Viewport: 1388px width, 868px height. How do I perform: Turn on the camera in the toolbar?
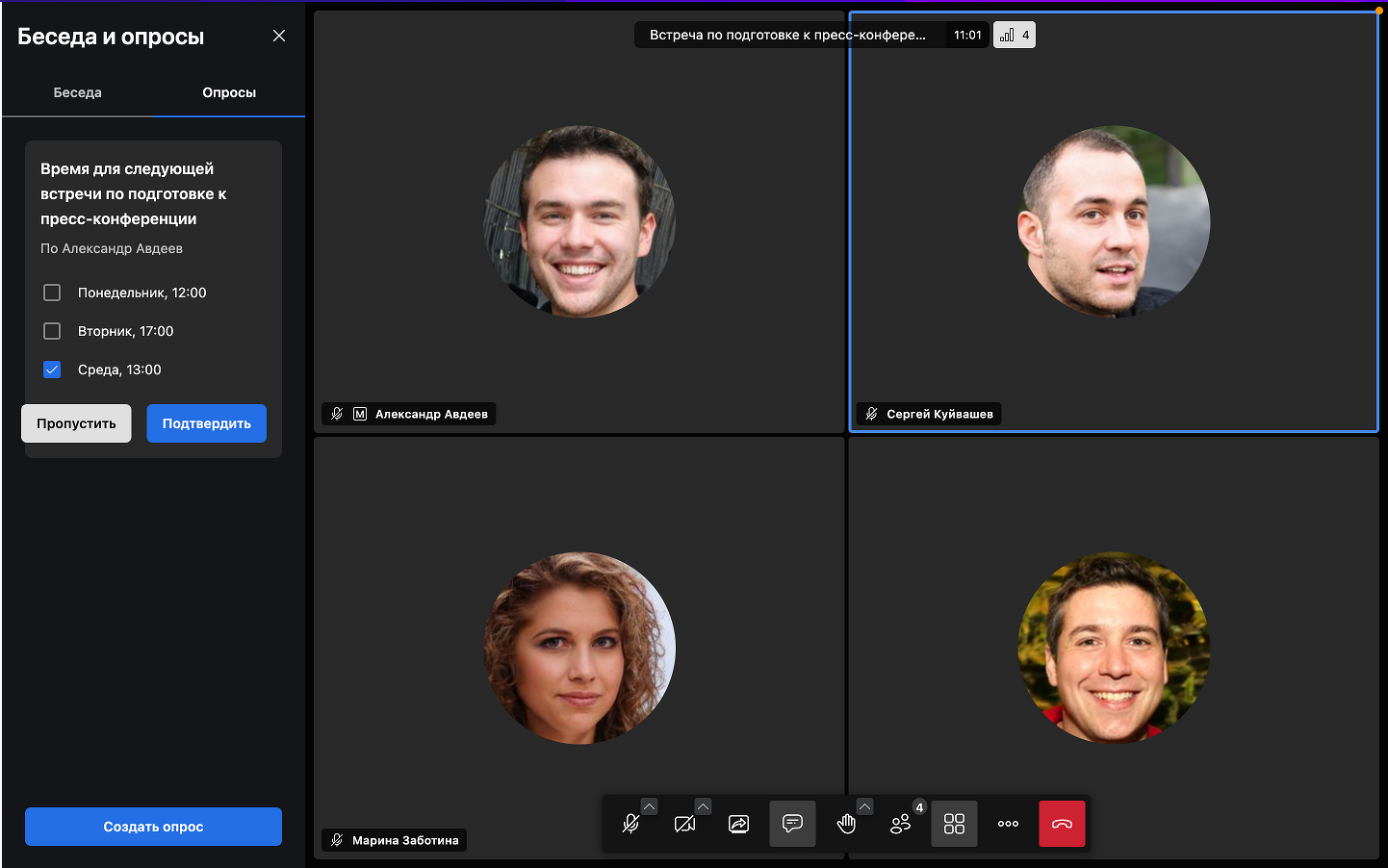coord(684,825)
